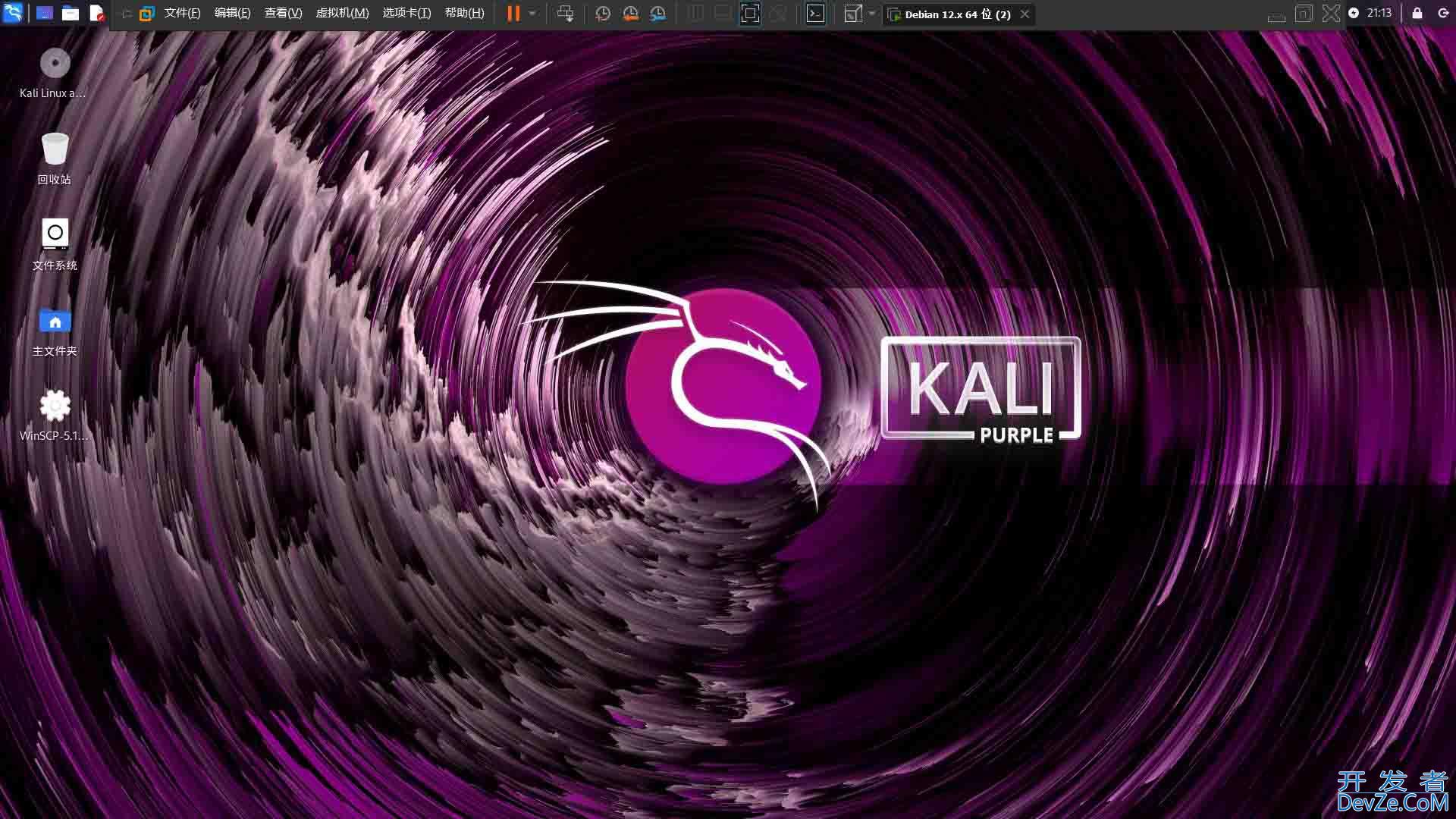The height and width of the screenshot is (819, 1456).
Task: Enter full screen mode icon
Action: click(x=750, y=14)
